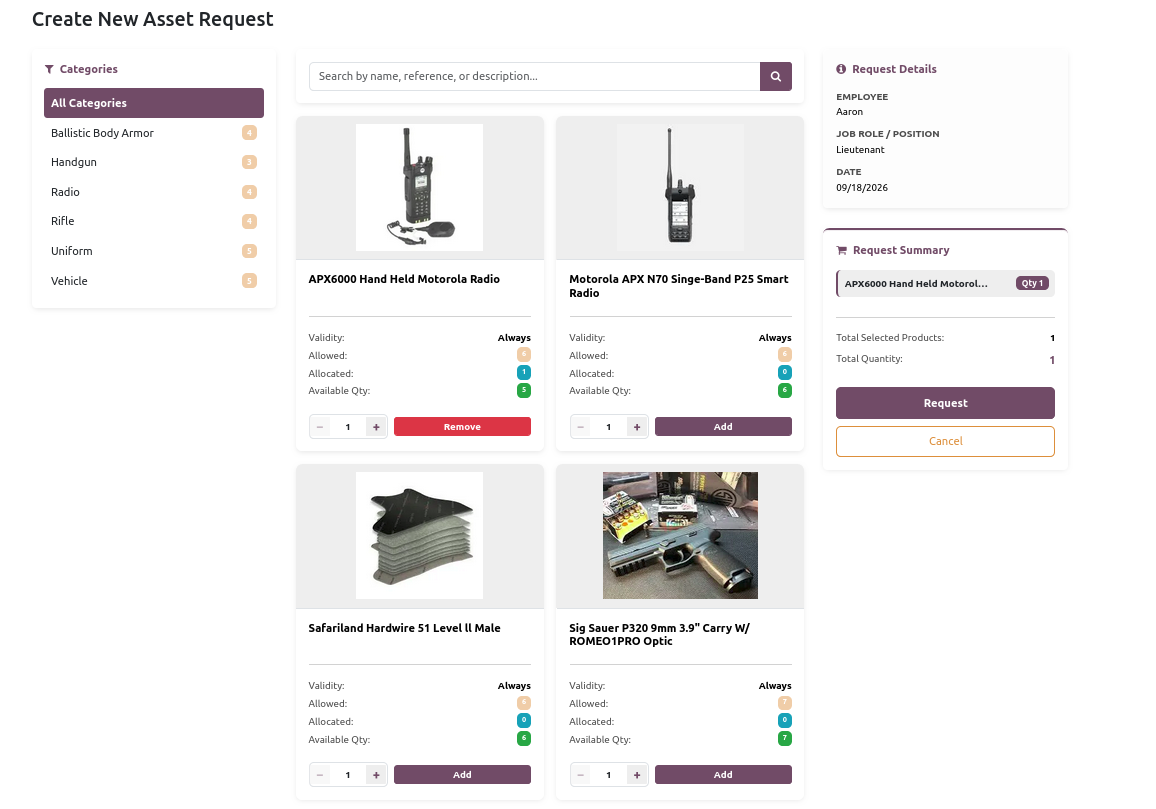This screenshot has width=1156, height=809.
Task: Click quantity field for Safariland Hardwire 51
Action: click(x=348, y=775)
